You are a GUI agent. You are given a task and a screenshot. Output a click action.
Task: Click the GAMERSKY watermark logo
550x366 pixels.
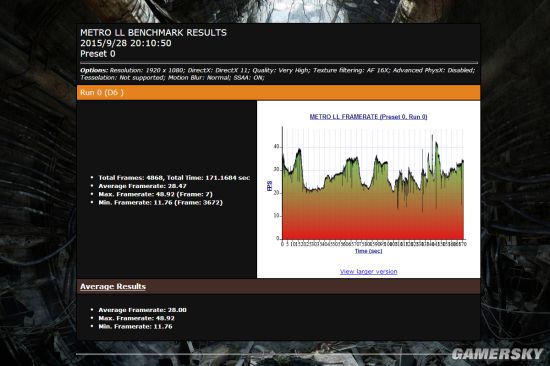coord(497,354)
